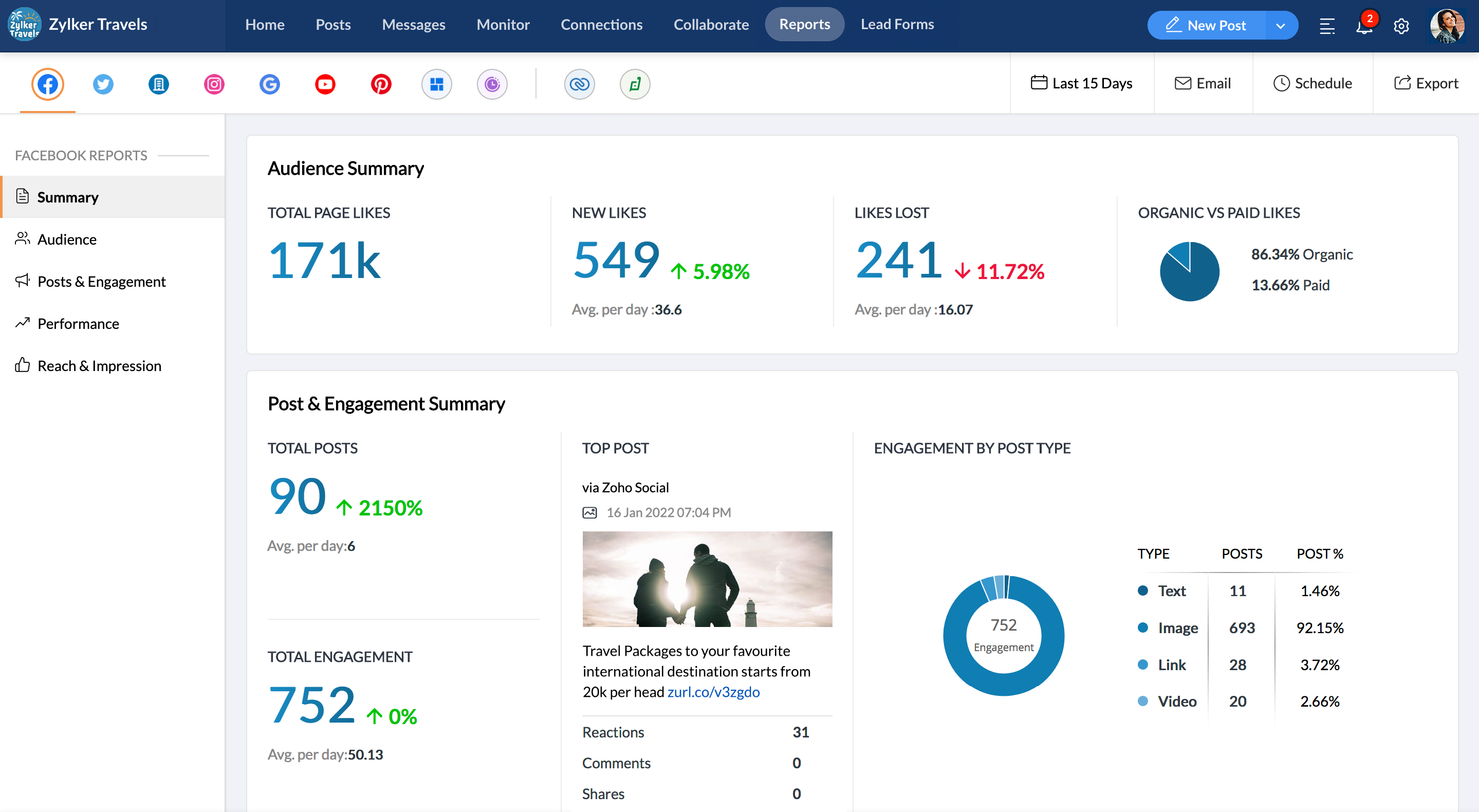Open the Lead Forms menu item
Image resolution: width=1479 pixels, height=812 pixels.
[897, 25]
